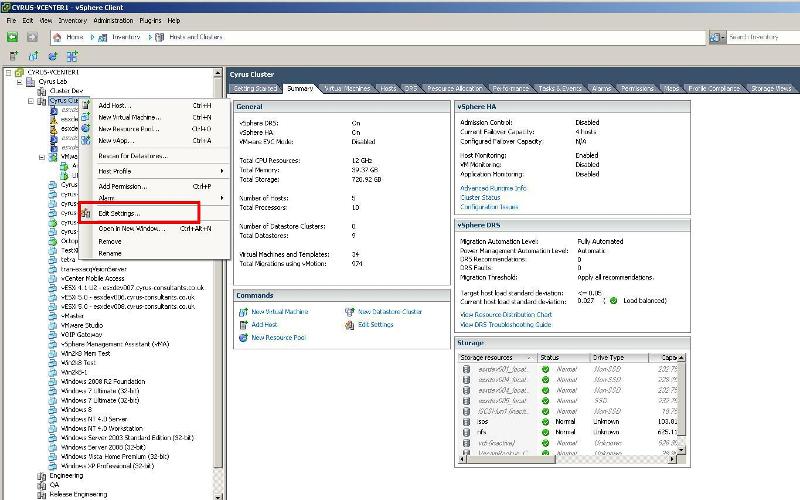Select vCenter Mobile Access in tree

[93, 279]
